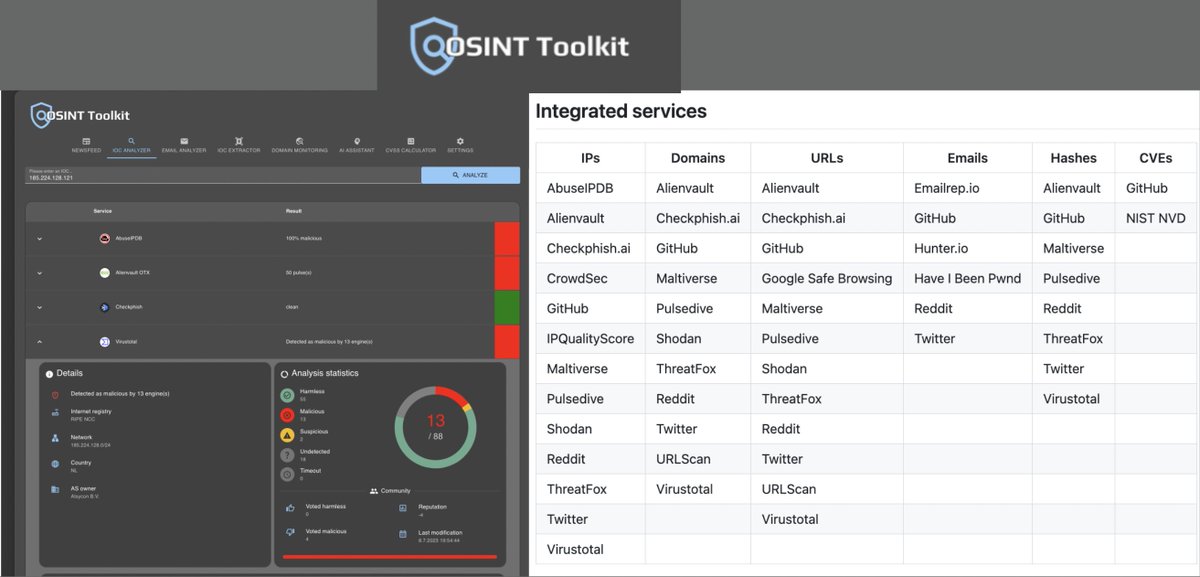Select the CVSS Calculator icon
This screenshot has height=577, width=1200.
tap(412, 141)
